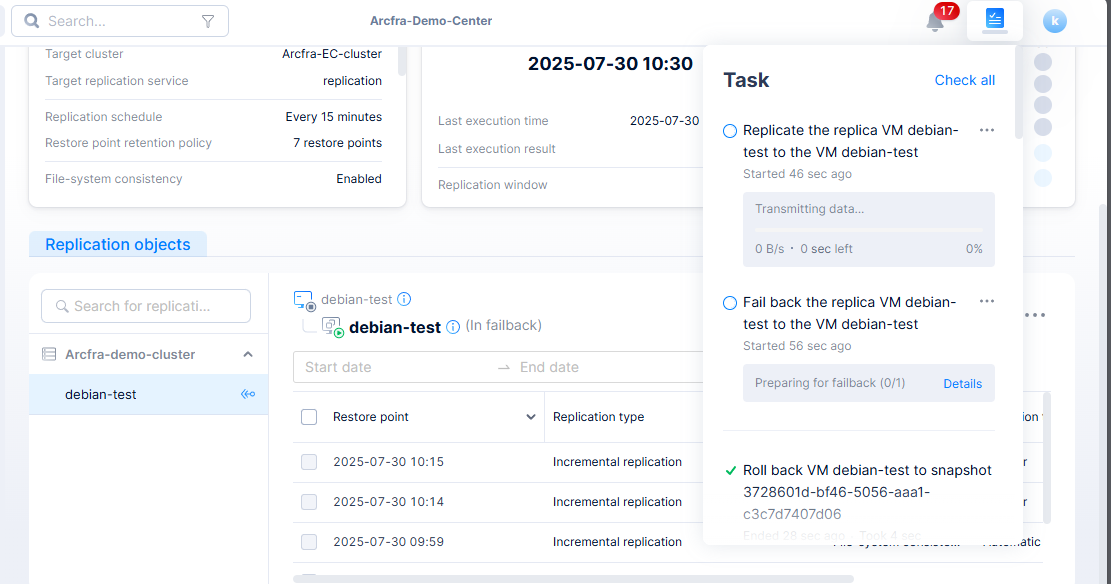This screenshot has width=1111, height=584.
Task: Open more options for Replicate task
Action: [x=987, y=131]
